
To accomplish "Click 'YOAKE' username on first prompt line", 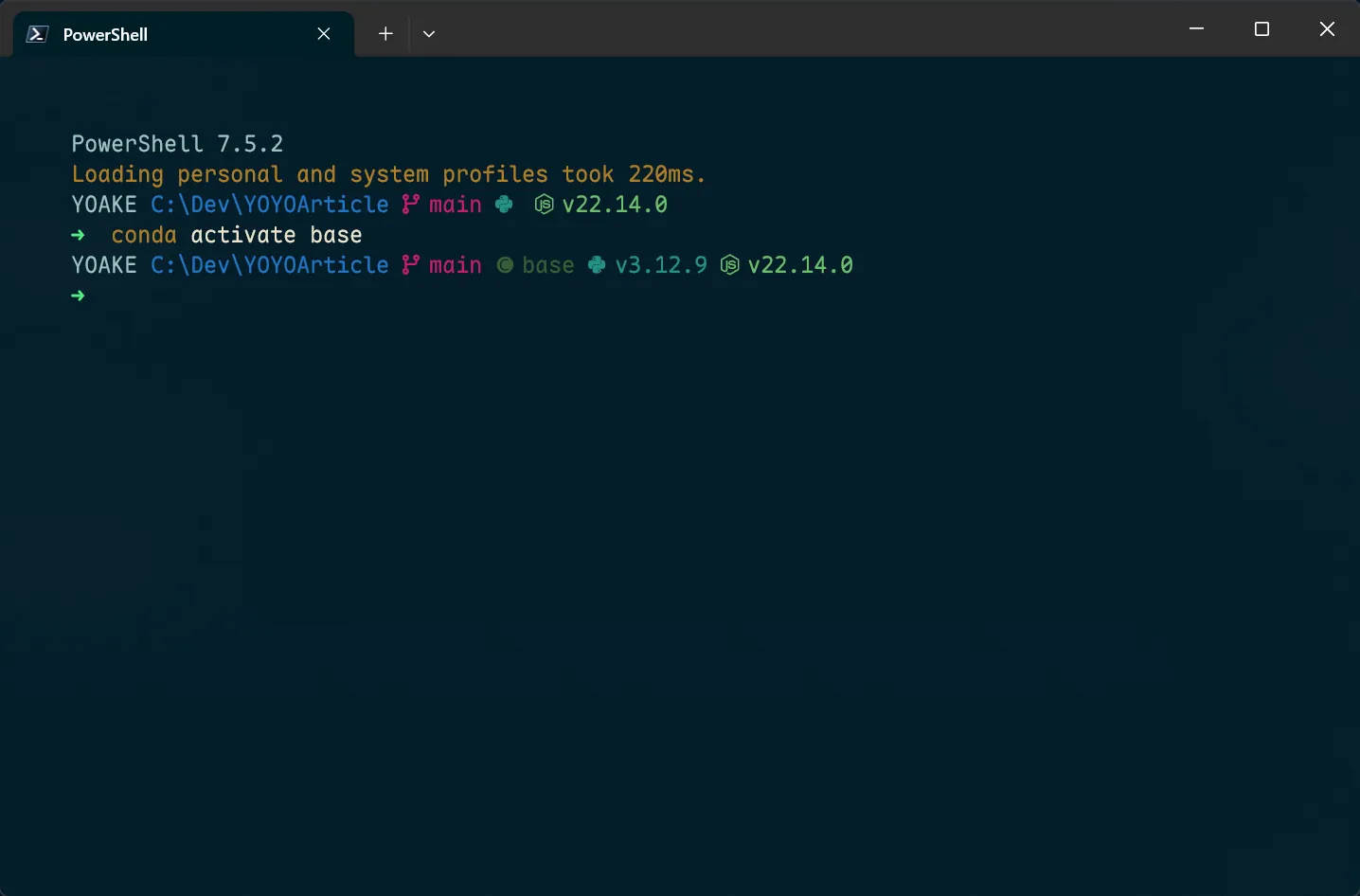I will pyautogui.click(x=104, y=205).
